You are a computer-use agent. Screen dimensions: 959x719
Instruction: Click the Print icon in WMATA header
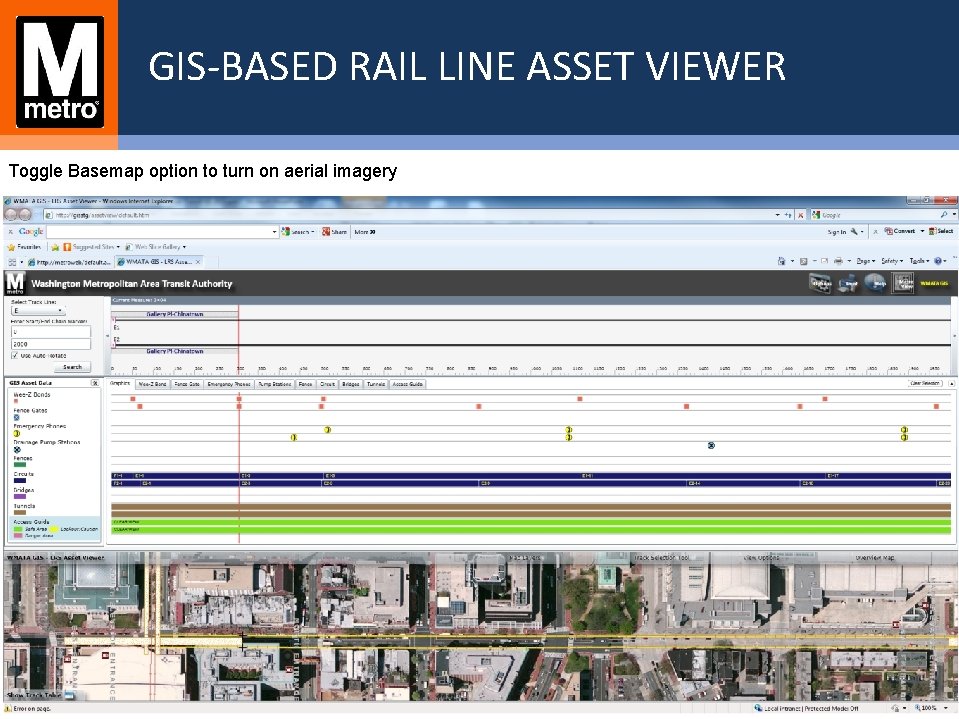click(848, 284)
